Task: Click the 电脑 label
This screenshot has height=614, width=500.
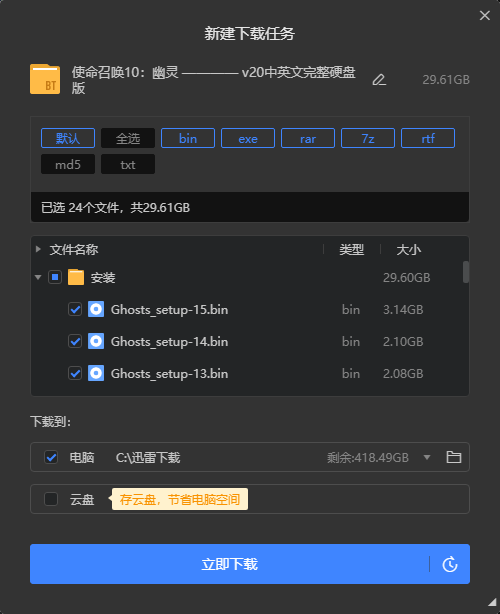Action: click(82, 457)
